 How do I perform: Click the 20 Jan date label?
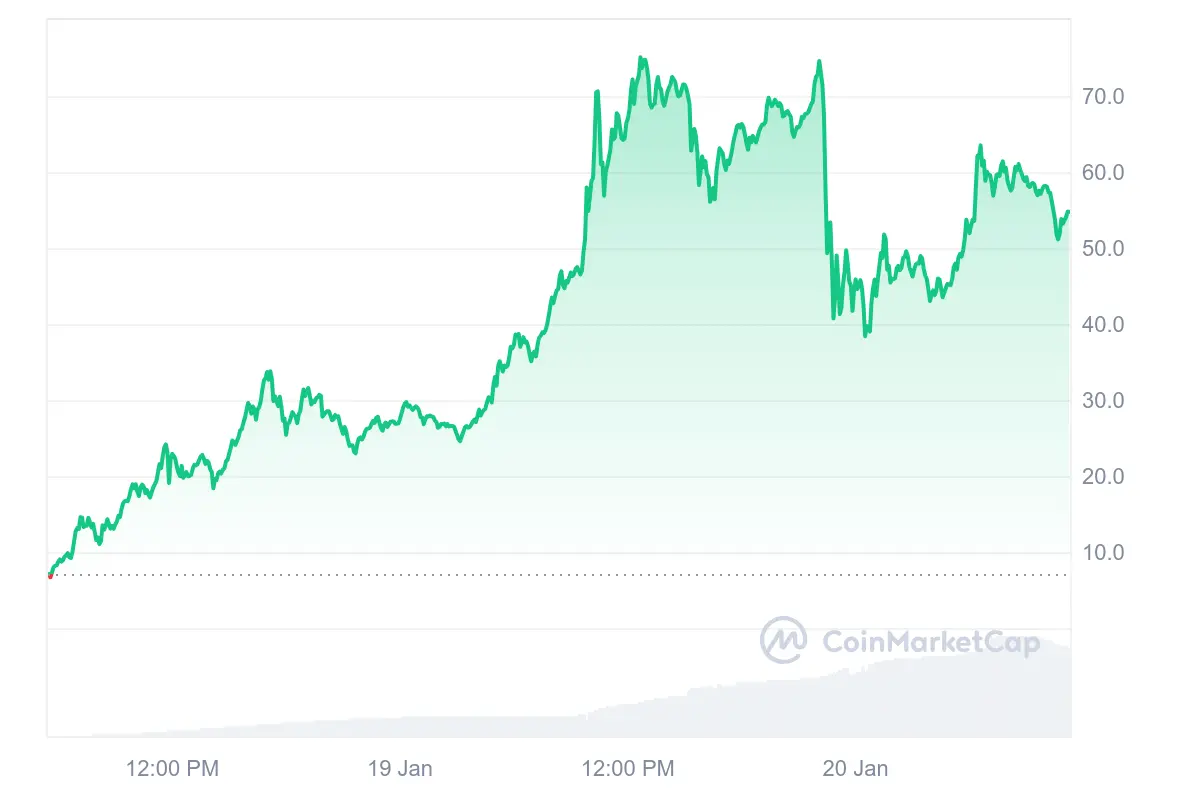pyautogui.click(x=855, y=769)
